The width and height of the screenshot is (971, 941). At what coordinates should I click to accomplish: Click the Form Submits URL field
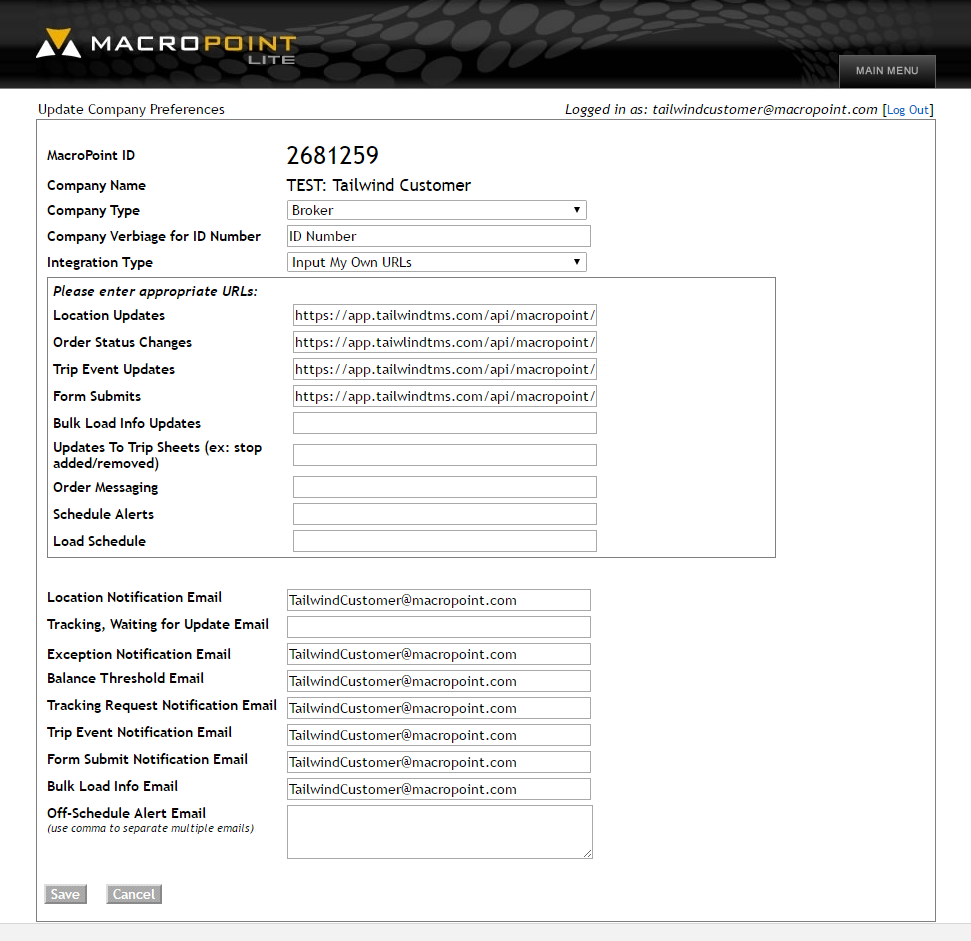pos(443,396)
